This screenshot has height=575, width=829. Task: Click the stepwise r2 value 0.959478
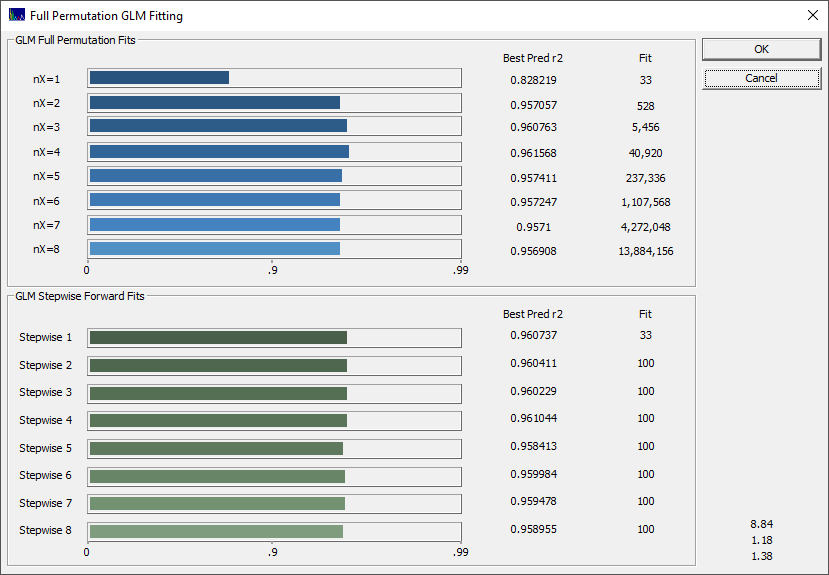pos(533,502)
